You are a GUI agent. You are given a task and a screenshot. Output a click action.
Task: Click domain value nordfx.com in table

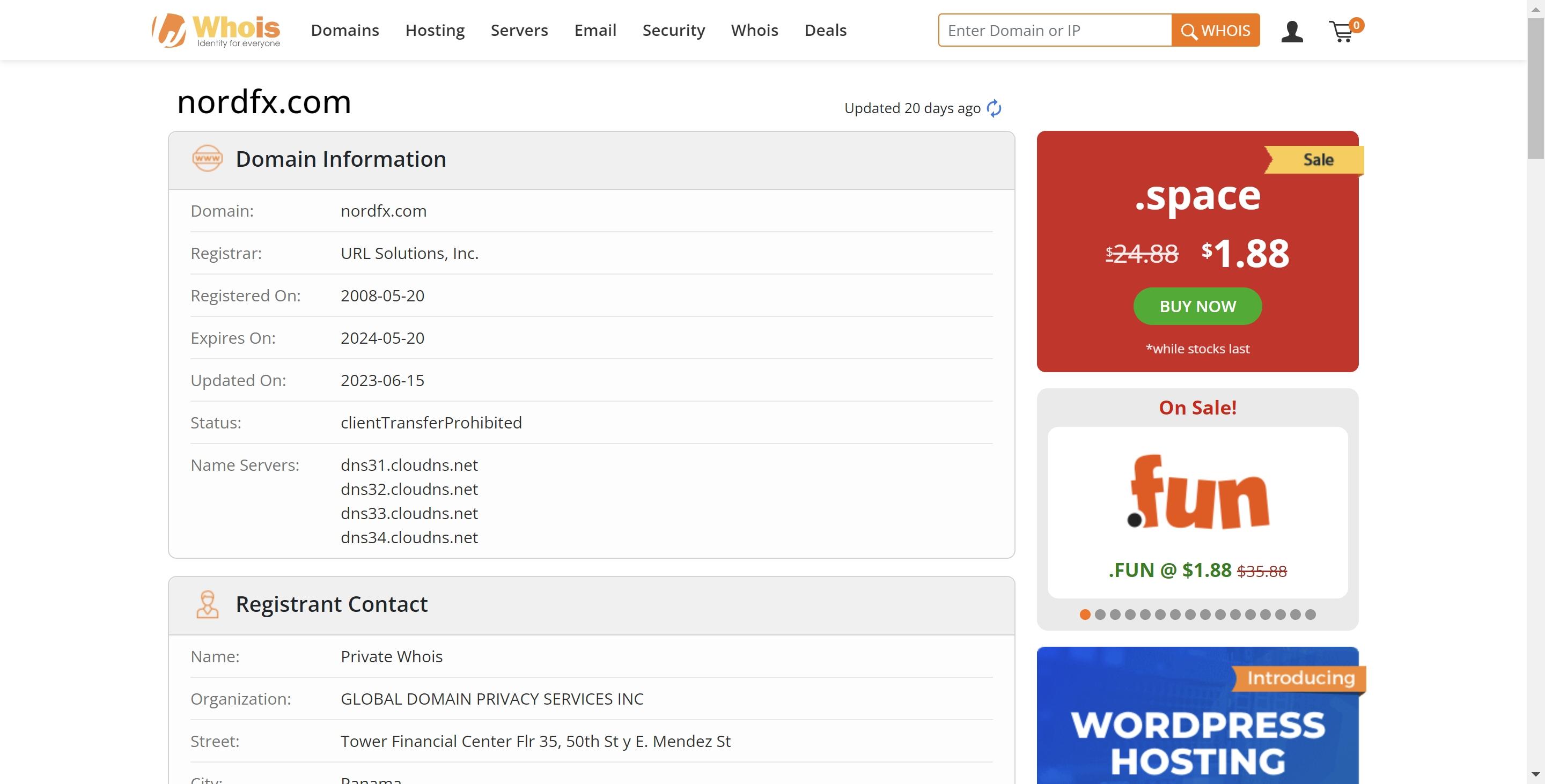tap(383, 211)
